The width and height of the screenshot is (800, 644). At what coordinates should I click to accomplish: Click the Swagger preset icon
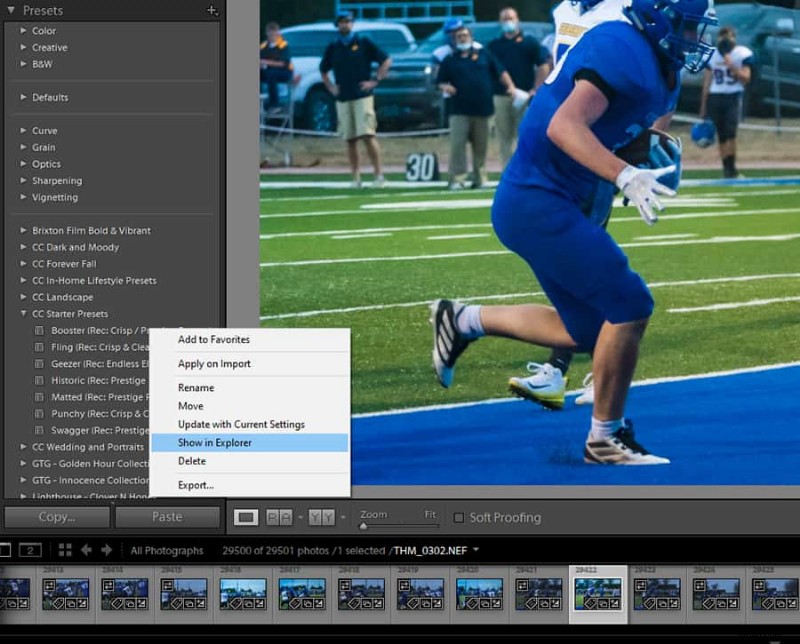pos(39,431)
